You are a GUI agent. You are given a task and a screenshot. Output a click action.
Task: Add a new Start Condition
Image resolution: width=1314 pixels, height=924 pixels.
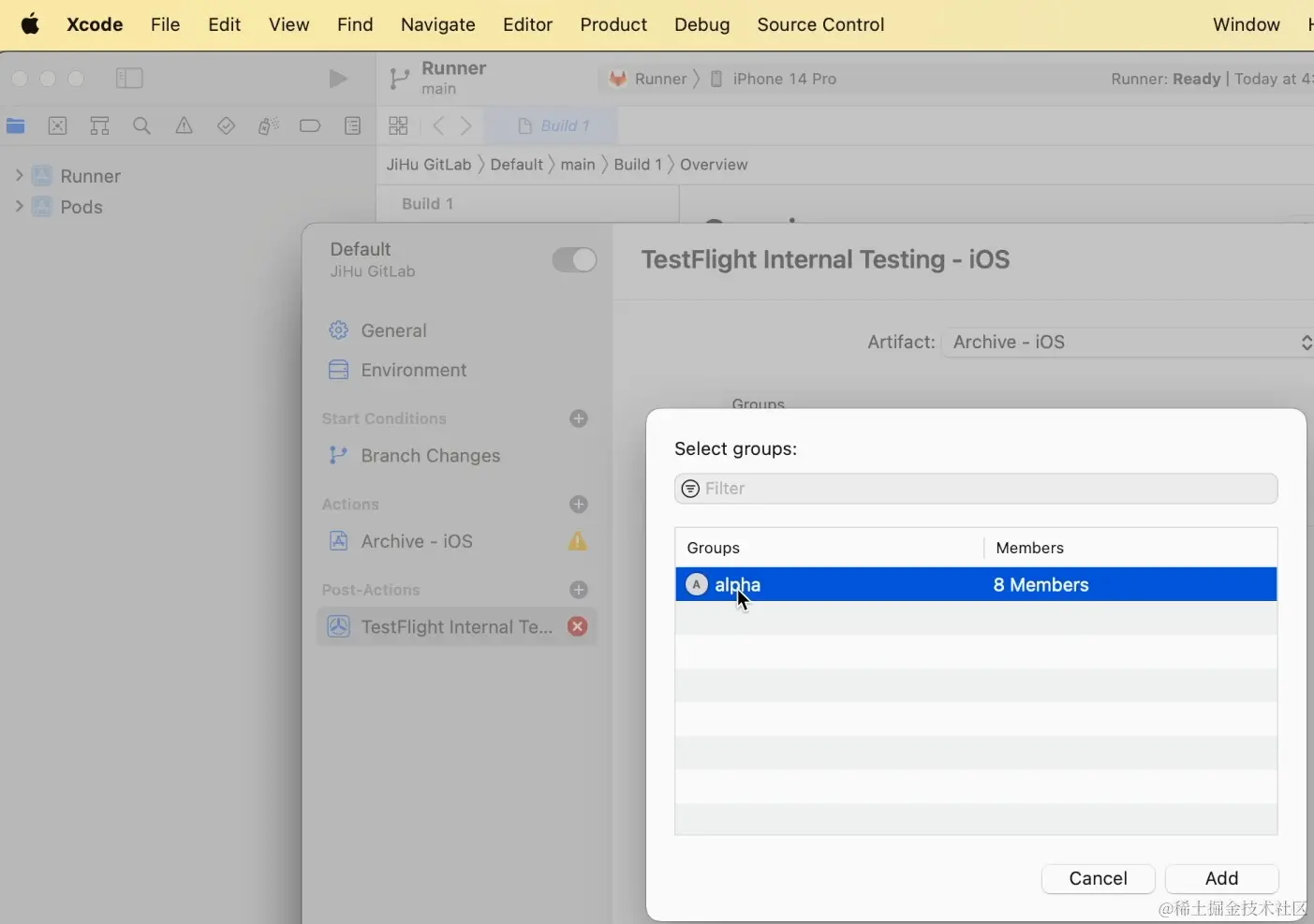[579, 418]
